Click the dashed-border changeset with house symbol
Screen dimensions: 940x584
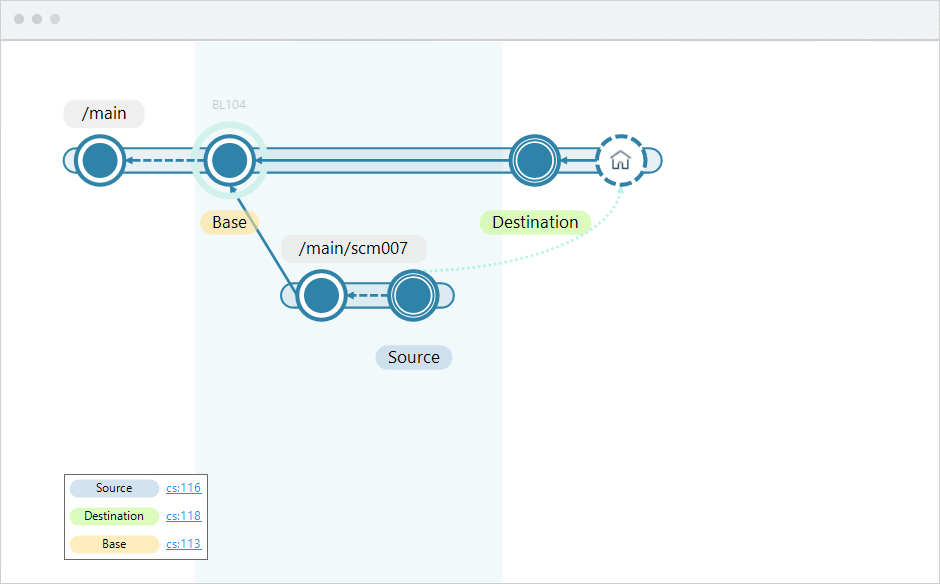621,158
